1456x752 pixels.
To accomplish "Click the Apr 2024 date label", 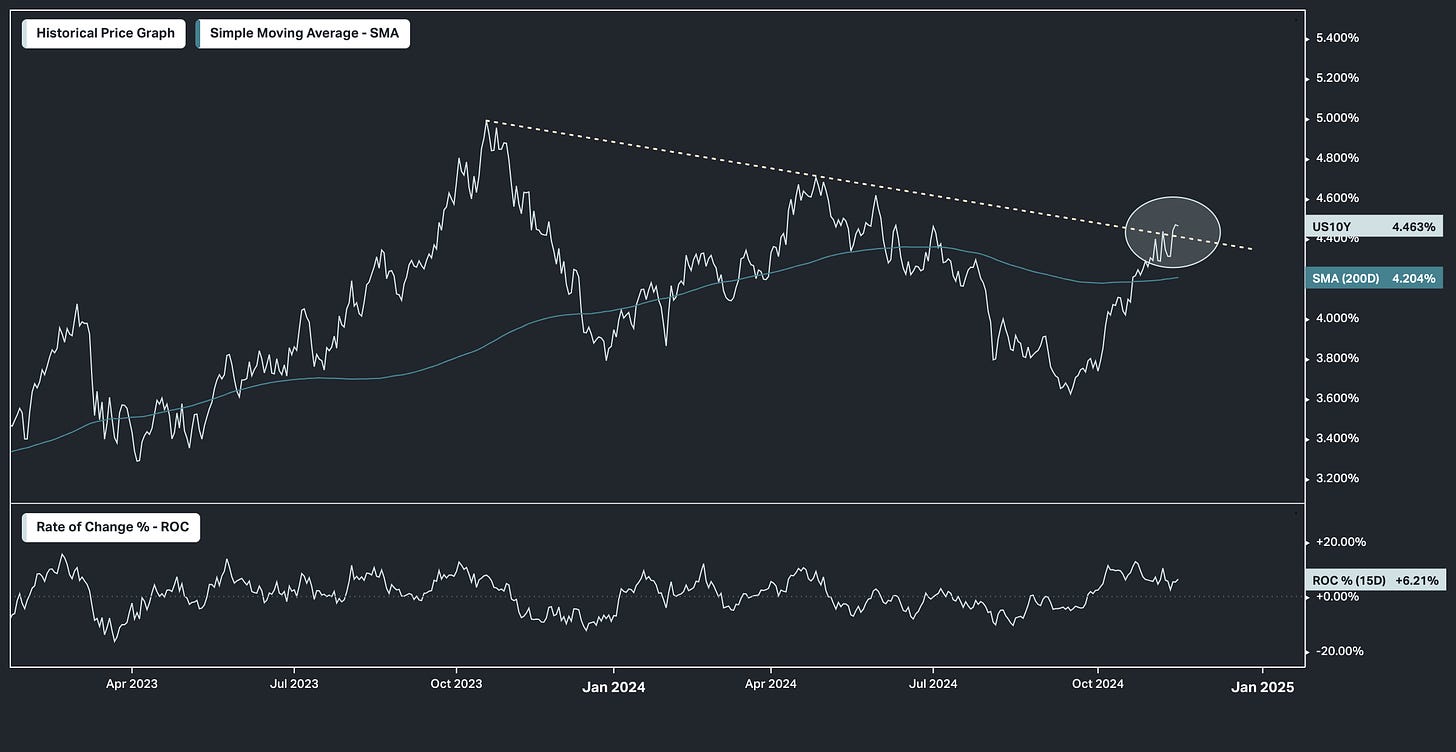I will pyautogui.click(x=771, y=685).
